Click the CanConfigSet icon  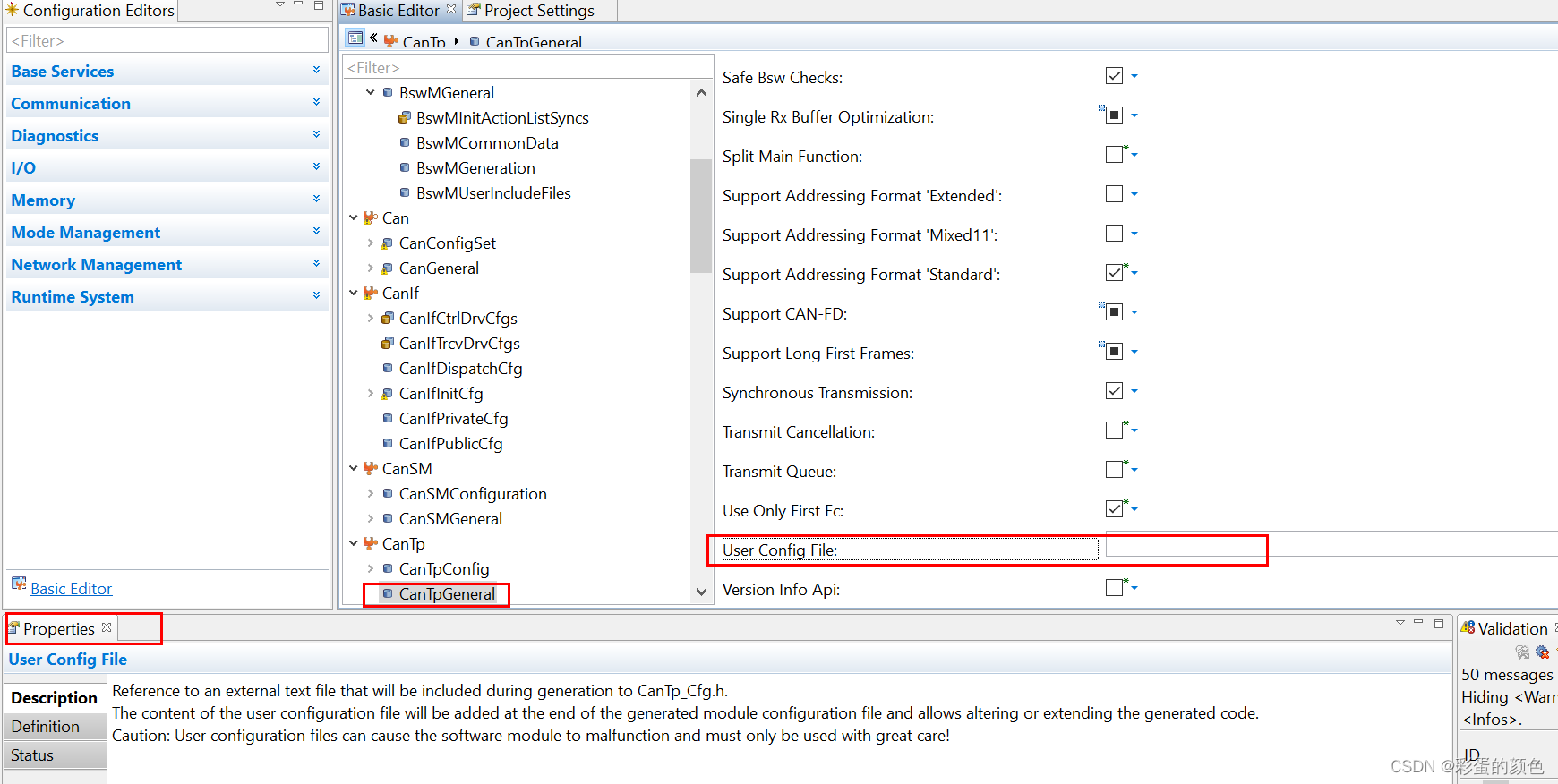pos(387,243)
